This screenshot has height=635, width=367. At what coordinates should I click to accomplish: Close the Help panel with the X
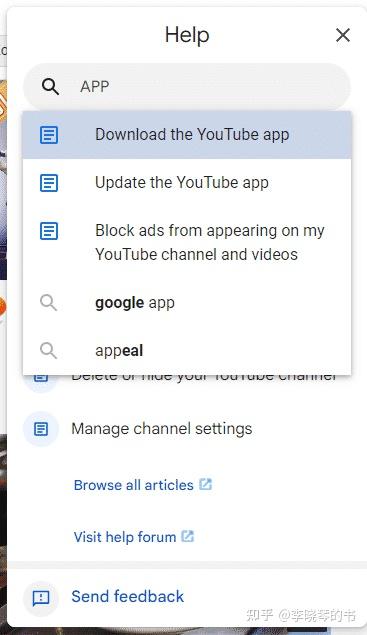(x=343, y=35)
